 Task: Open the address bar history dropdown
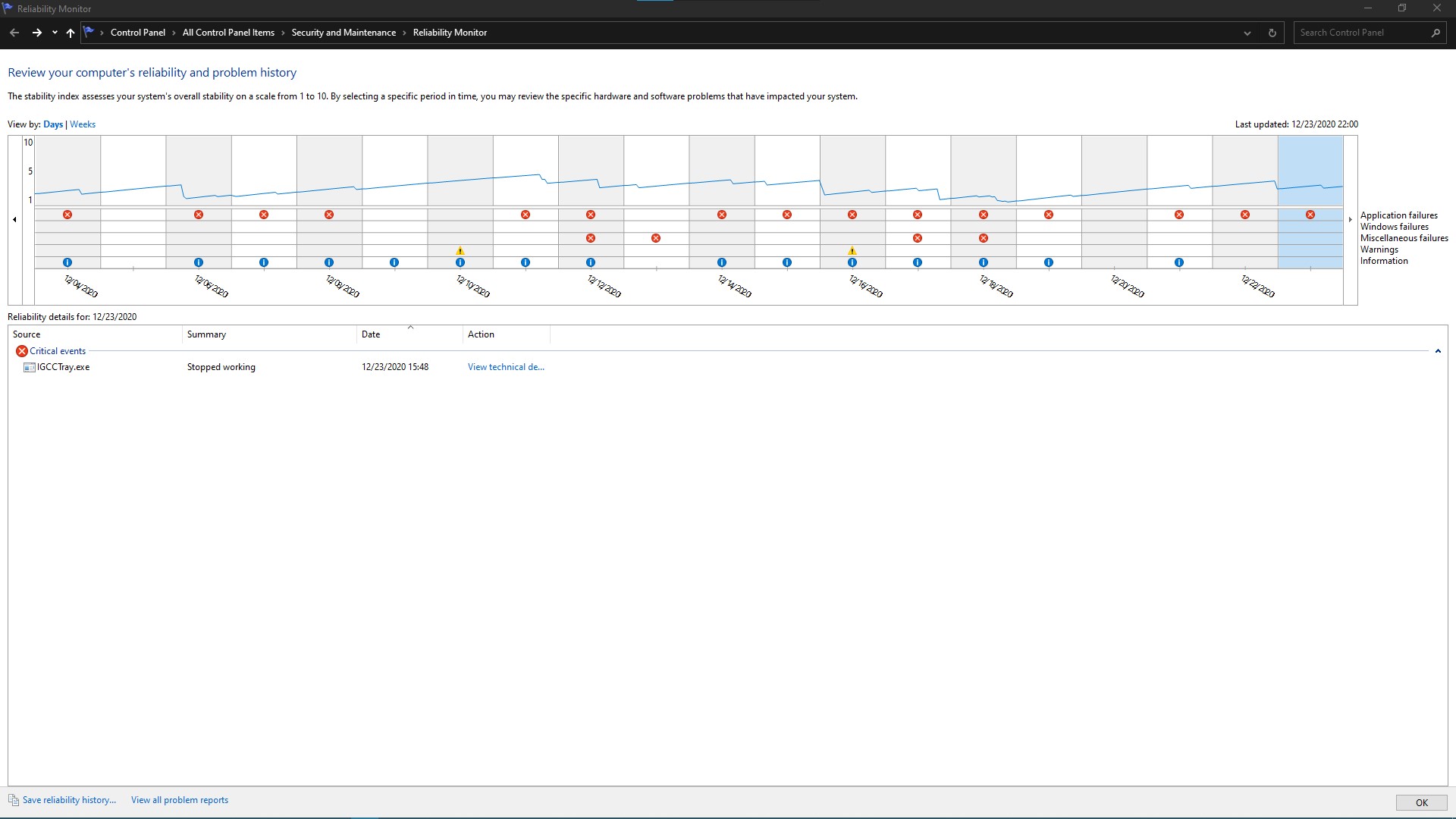coord(1247,33)
